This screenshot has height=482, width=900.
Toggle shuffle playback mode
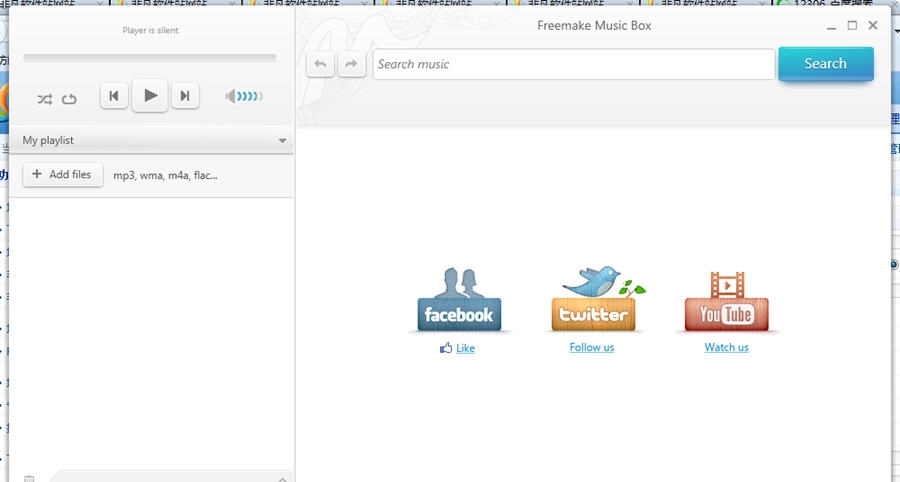click(45, 99)
